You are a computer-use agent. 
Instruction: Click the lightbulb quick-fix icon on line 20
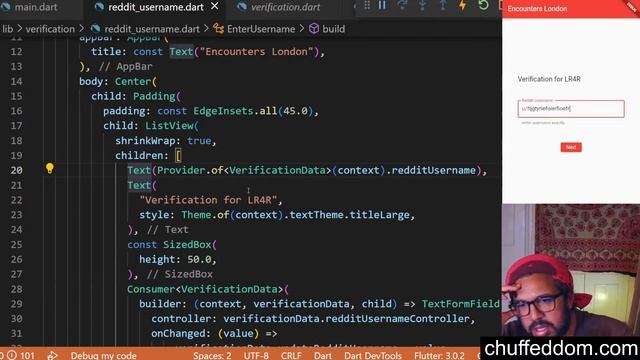click(49, 168)
